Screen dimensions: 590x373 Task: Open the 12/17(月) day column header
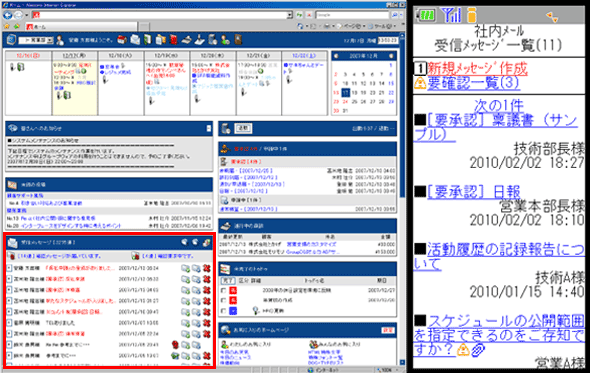[x=75, y=56]
